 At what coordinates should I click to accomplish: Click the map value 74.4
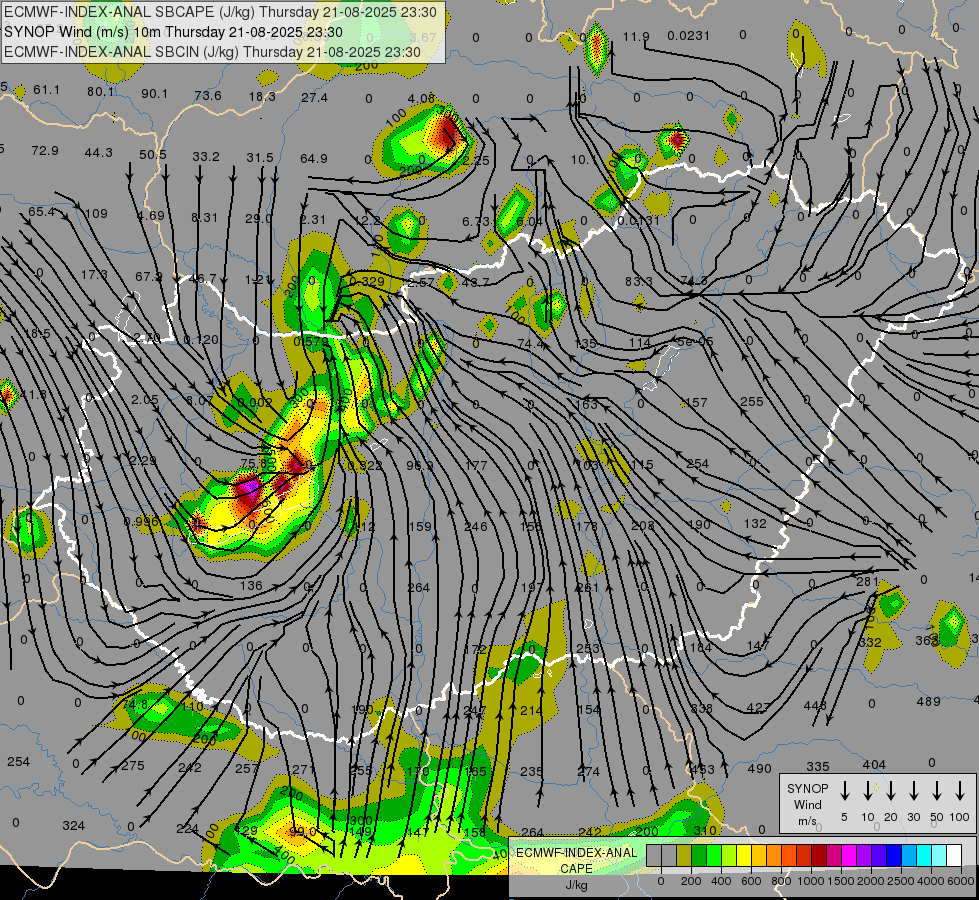[531, 344]
